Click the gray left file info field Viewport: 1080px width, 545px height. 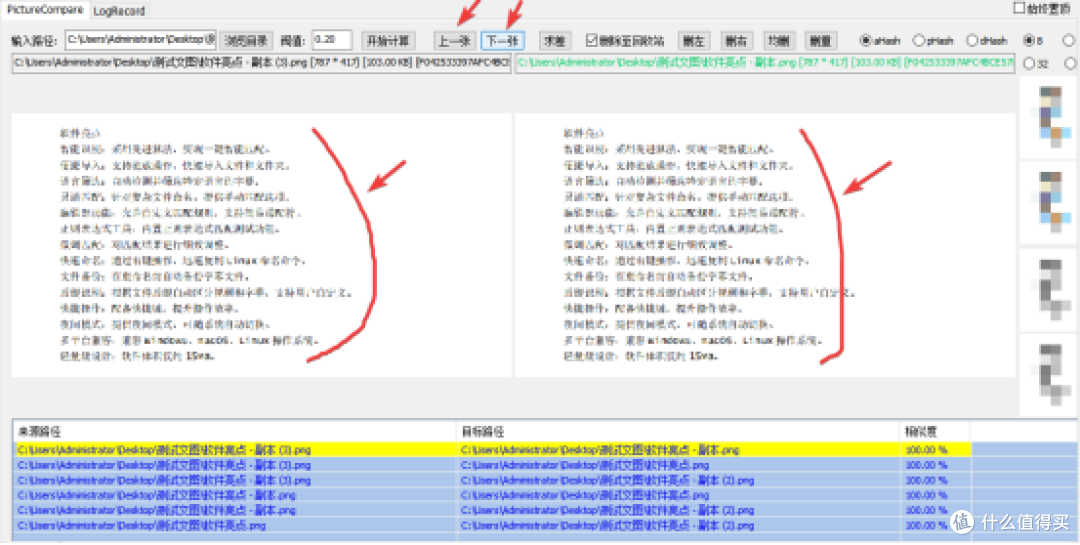click(x=261, y=63)
